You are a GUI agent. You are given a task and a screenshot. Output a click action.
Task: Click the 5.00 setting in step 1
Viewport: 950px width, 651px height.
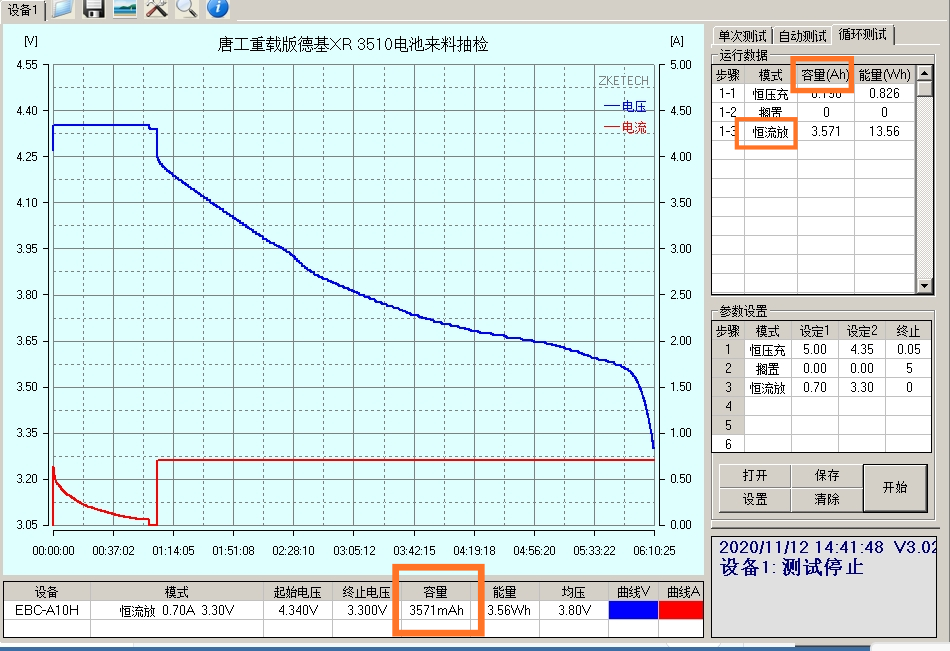pyautogui.click(x=814, y=350)
